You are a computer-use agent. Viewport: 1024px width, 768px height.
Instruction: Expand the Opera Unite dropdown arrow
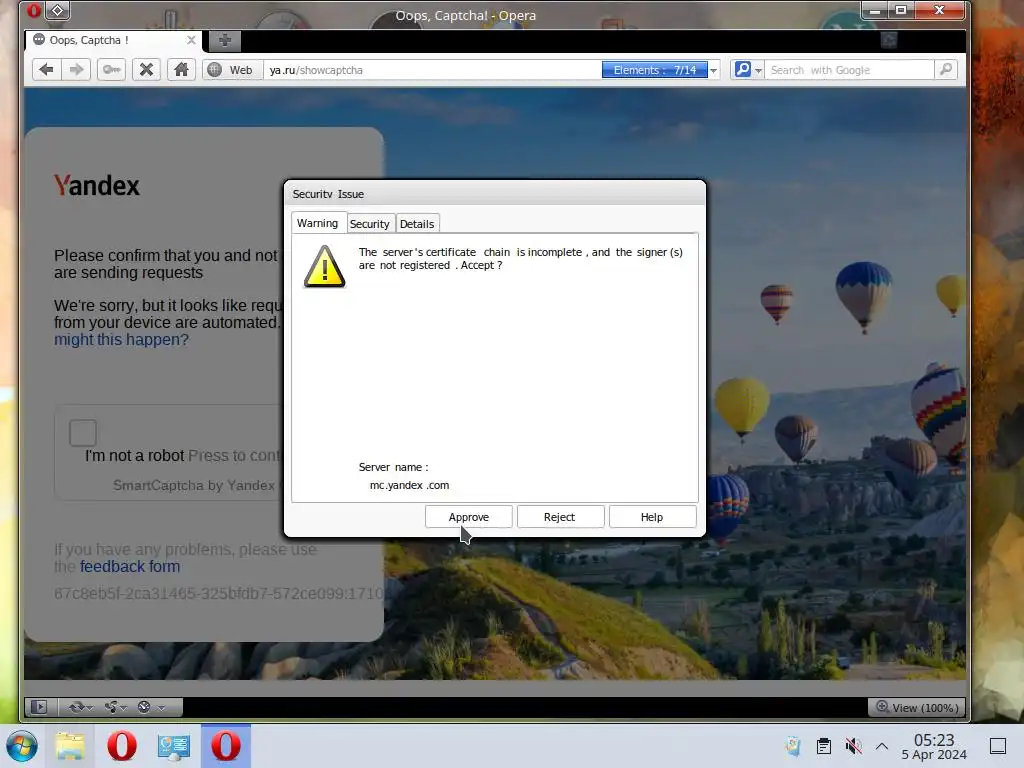tap(124, 708)
